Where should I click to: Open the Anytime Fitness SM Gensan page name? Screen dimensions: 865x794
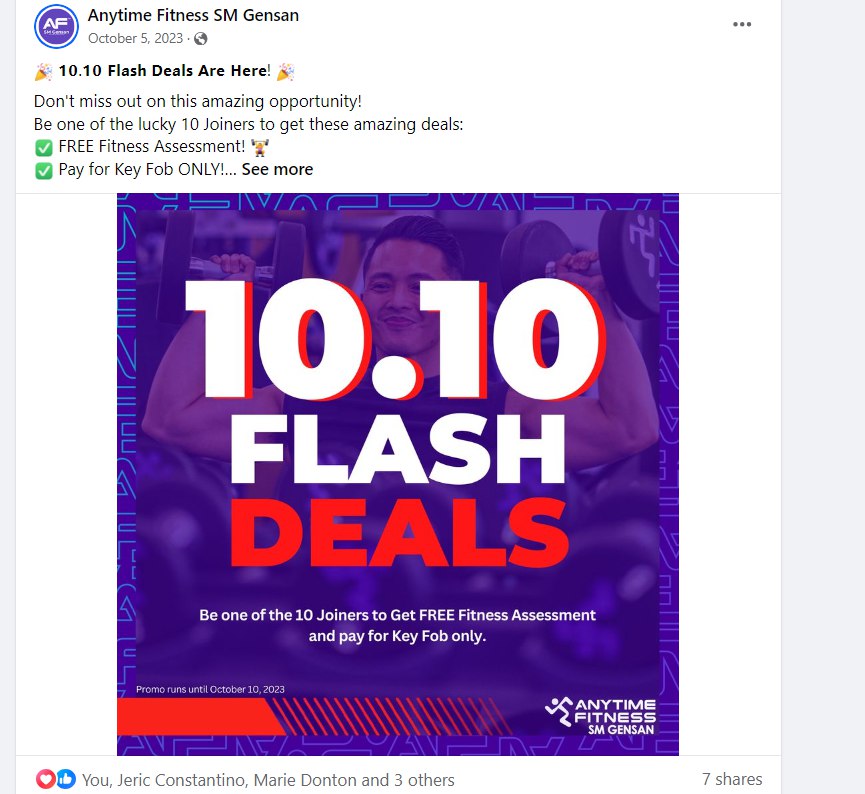pyautogui.click(x=193, y=15)
